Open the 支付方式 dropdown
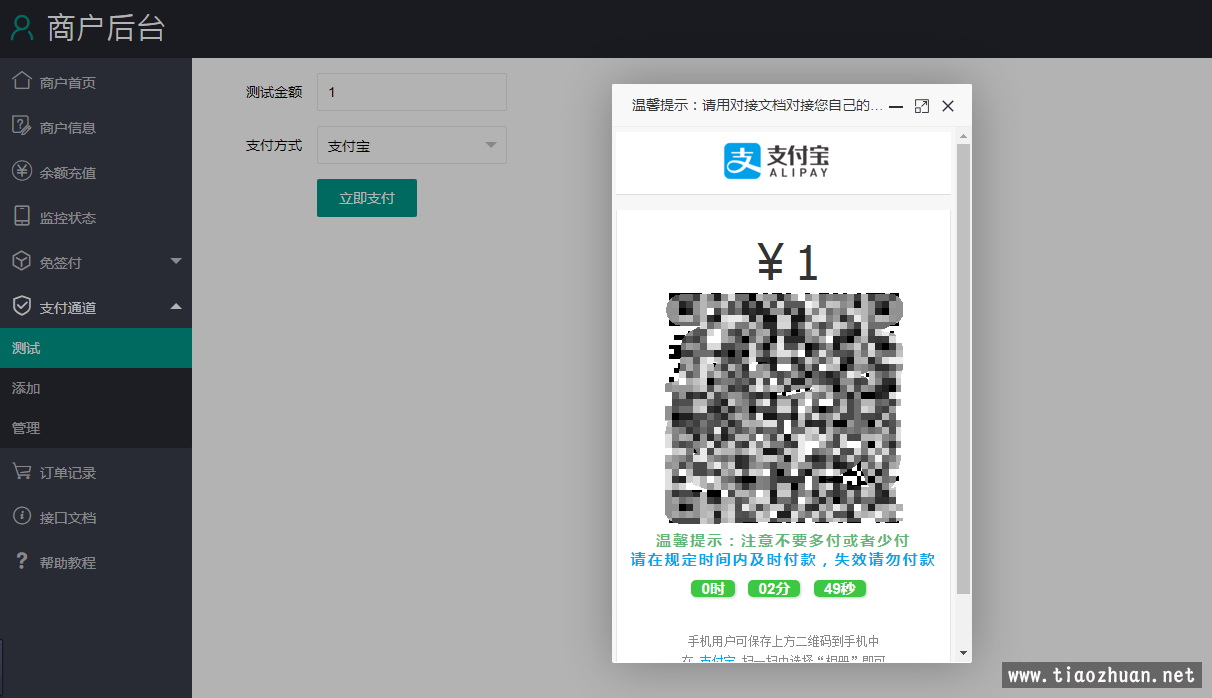This screenshot has width=1212, height=698. tap(411, 145)
